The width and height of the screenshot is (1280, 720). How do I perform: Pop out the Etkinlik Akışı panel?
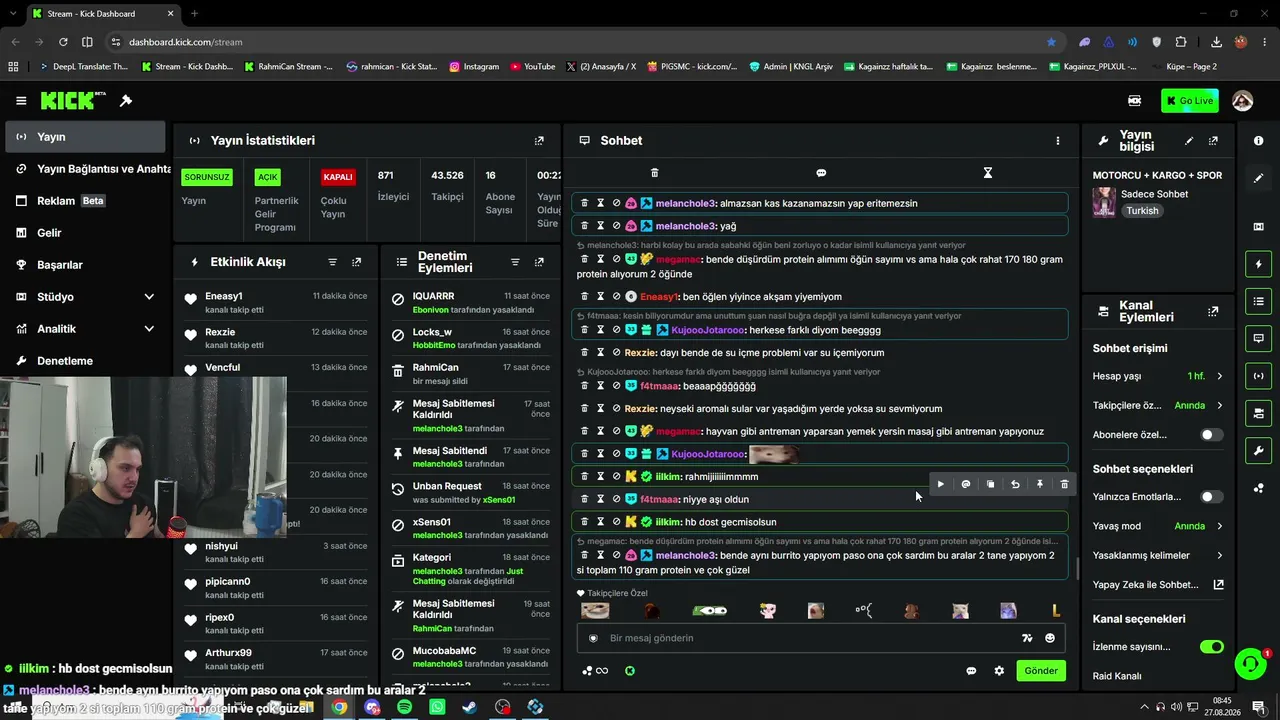pyautogui.click(x=356, y=262)
